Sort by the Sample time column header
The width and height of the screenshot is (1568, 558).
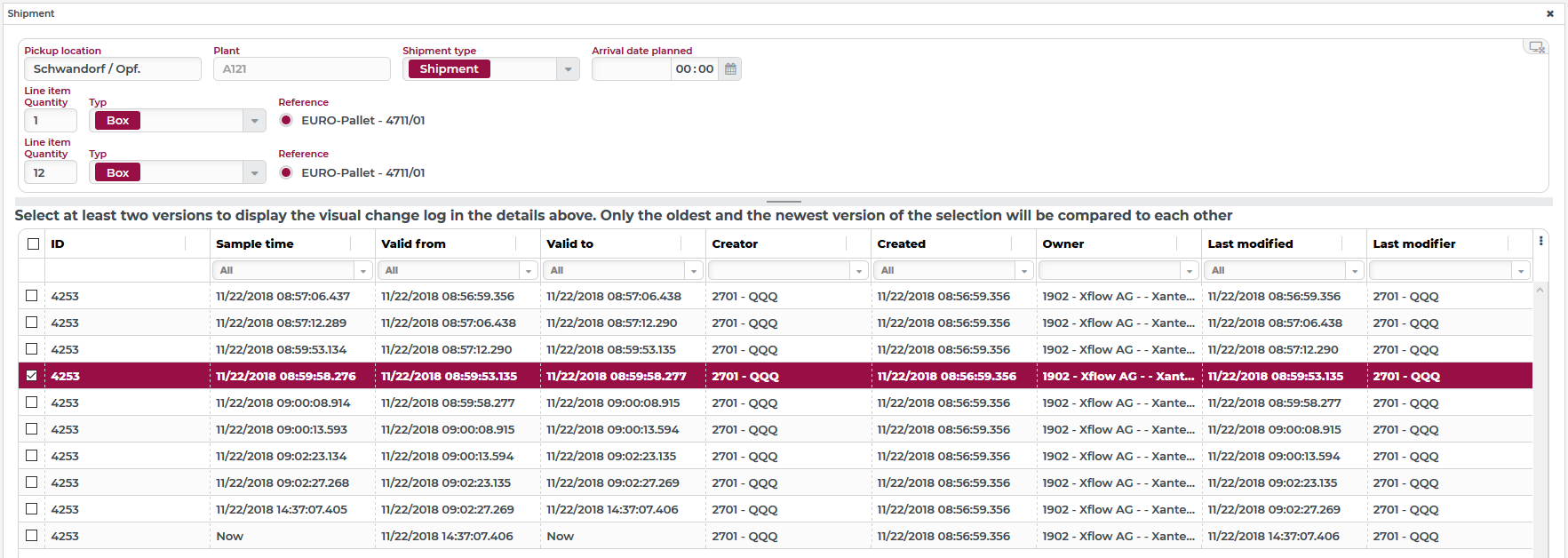pyautogui.click(x=255, y=243)
